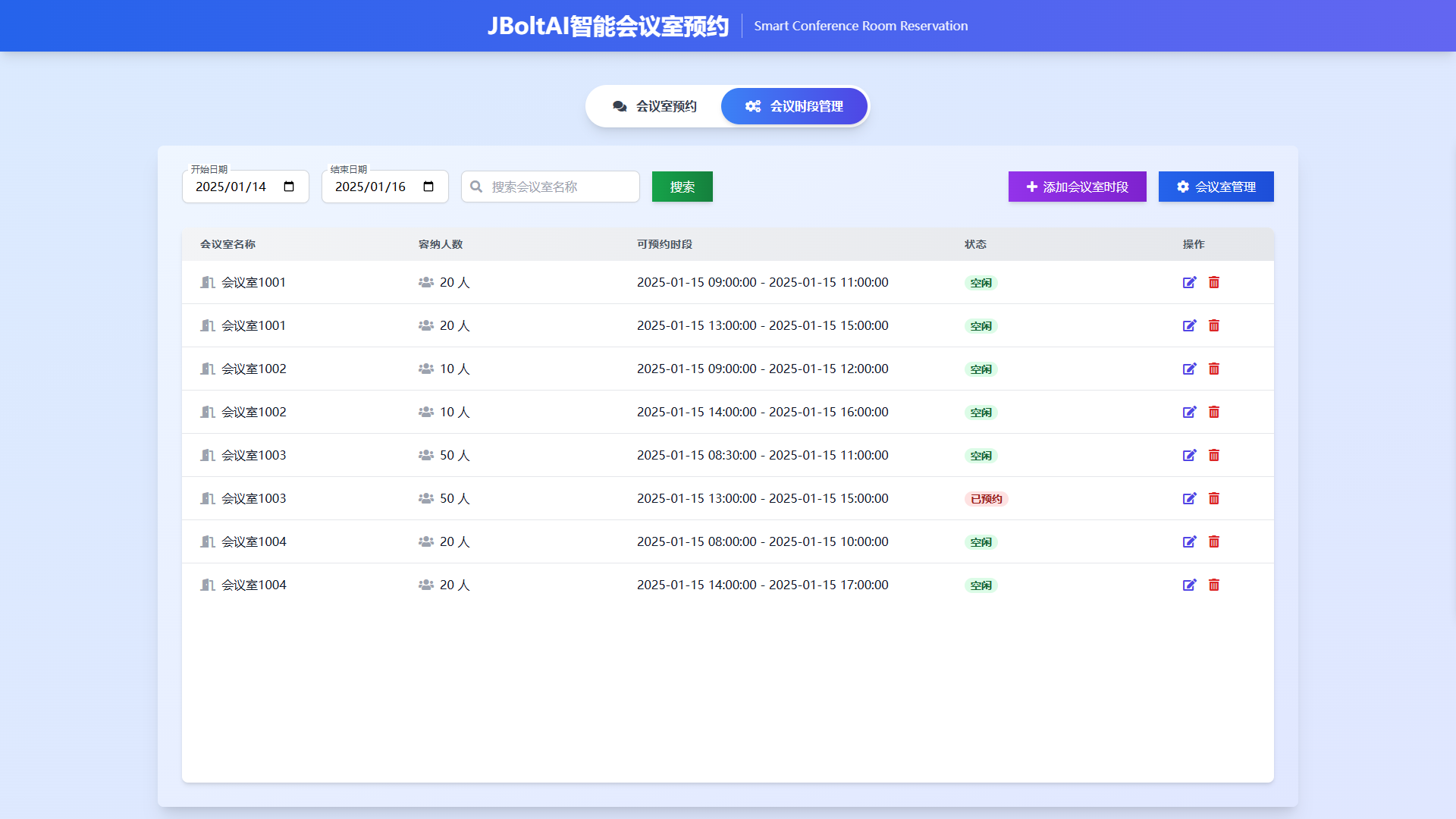Delete the 会议室1002 09:00-12:00 time slot
This screenshot has height=819, width=1456.
pyautogui.click(x=1214, y=369)
